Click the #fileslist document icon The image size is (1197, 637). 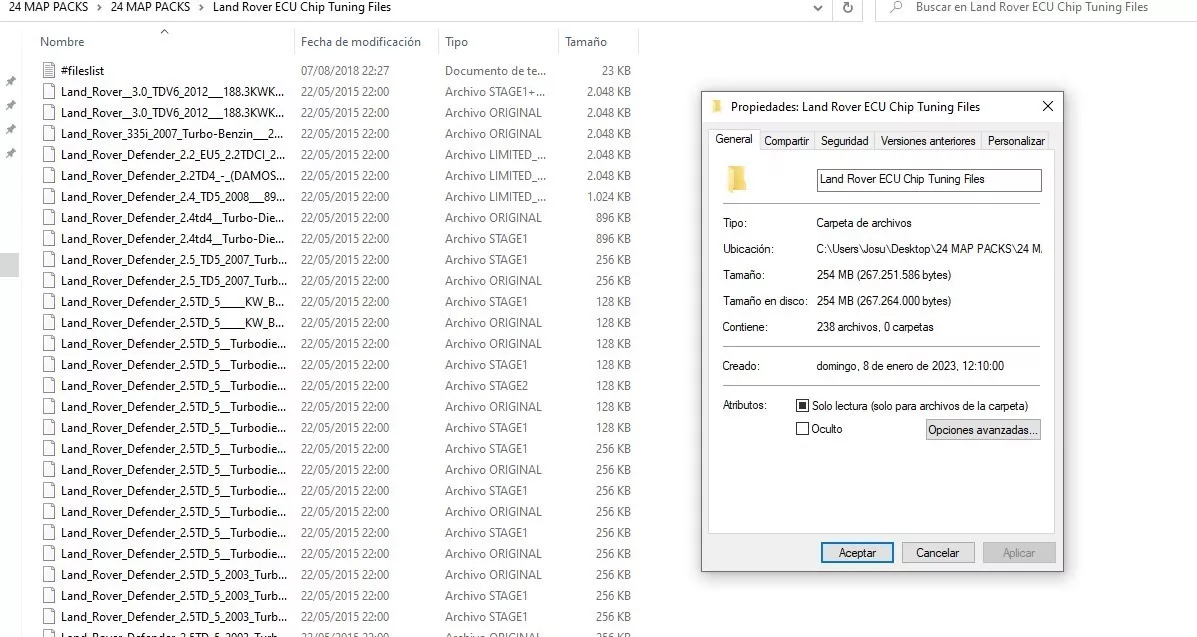pyautogui.click(x=49, y=70)
